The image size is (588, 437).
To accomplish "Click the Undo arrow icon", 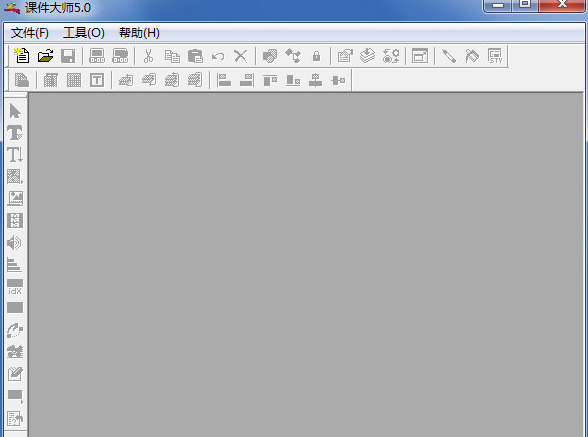I will tap(218, 57).
